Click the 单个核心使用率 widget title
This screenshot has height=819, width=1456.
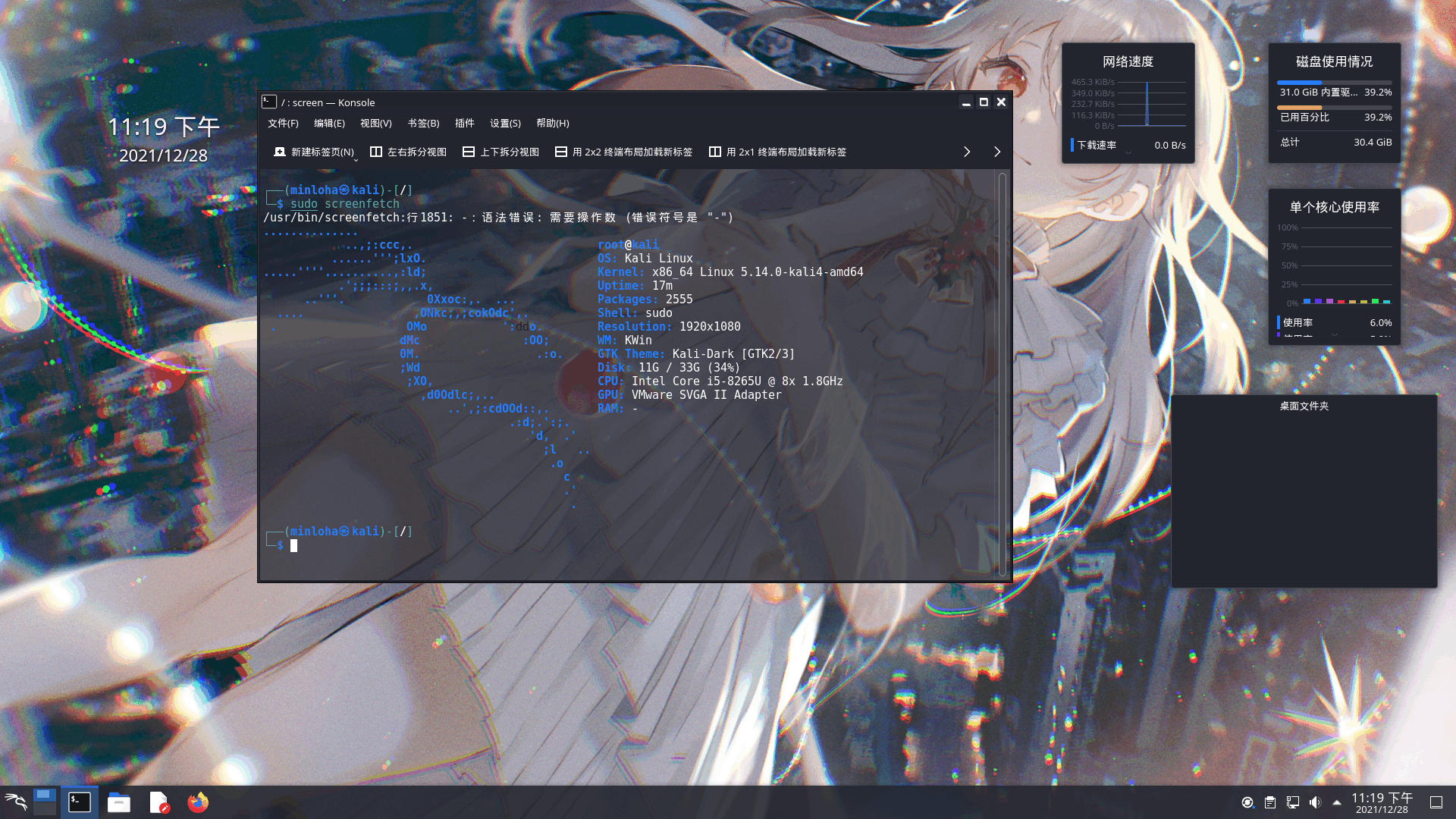[1334, 207]
